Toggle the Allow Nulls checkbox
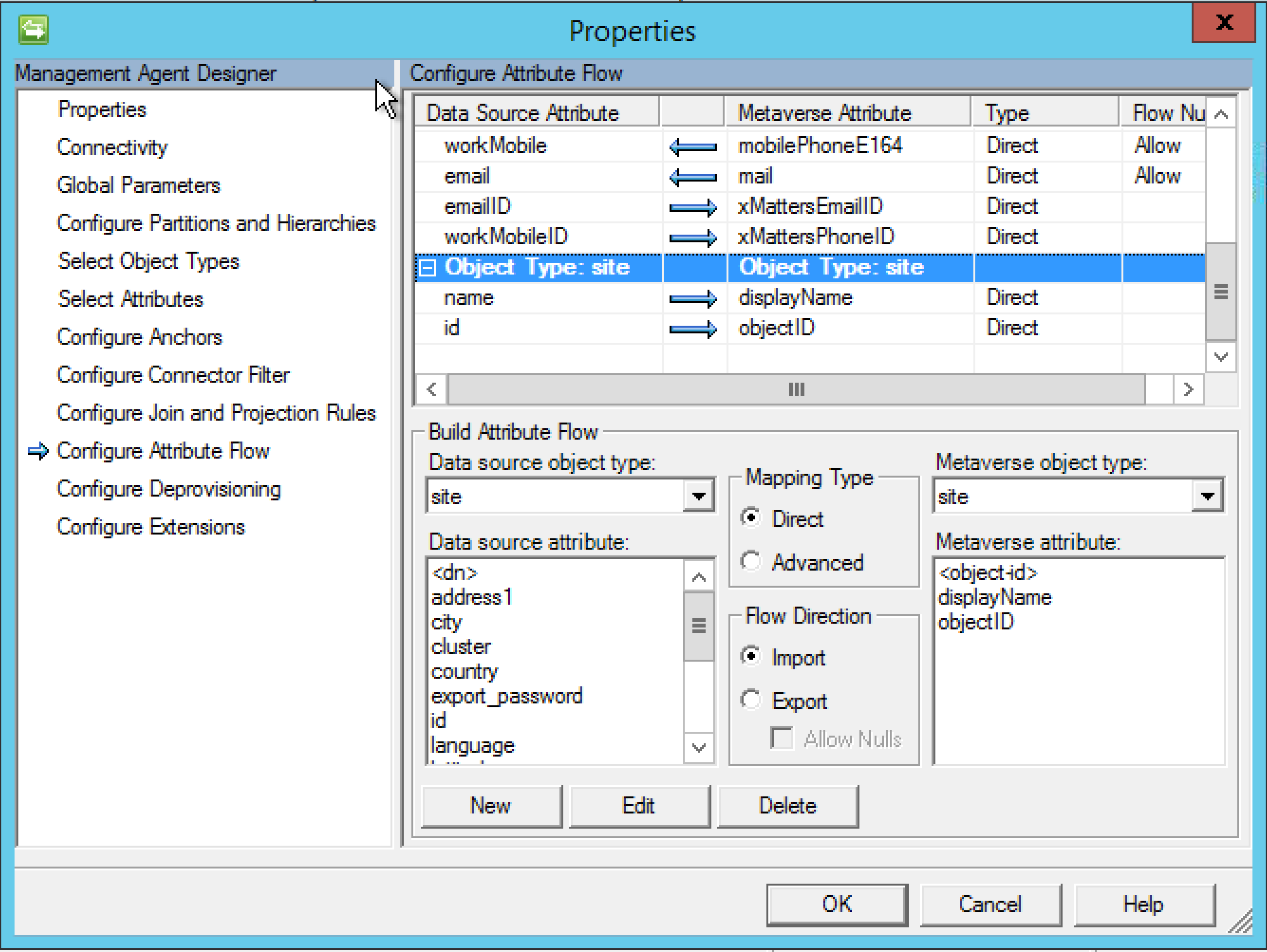The width and height of the screenshot is (1267, 952). coord(782,738)
